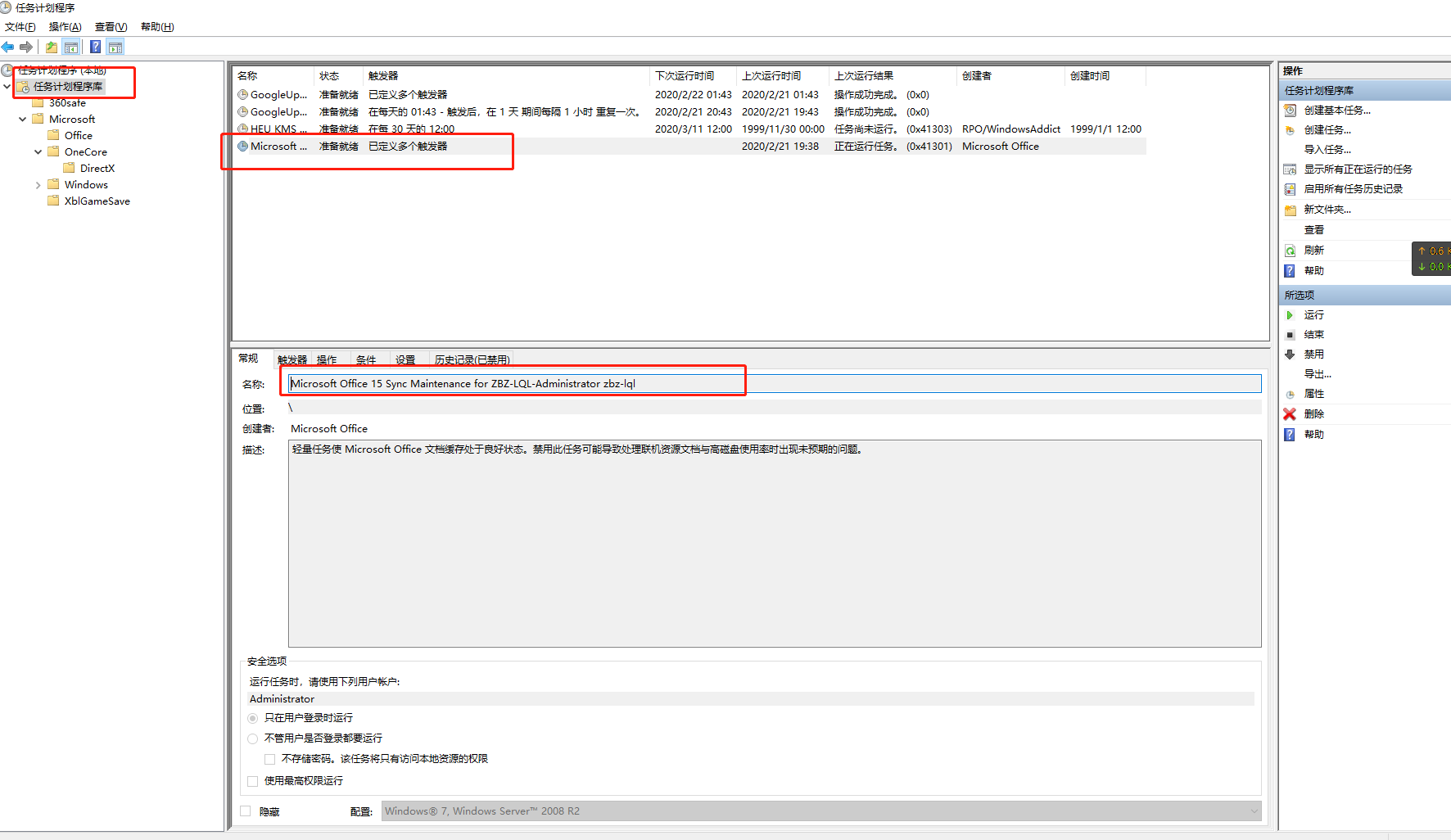
Task: Click the 新文件夹 folder icon
Action: click(1290, 210)
